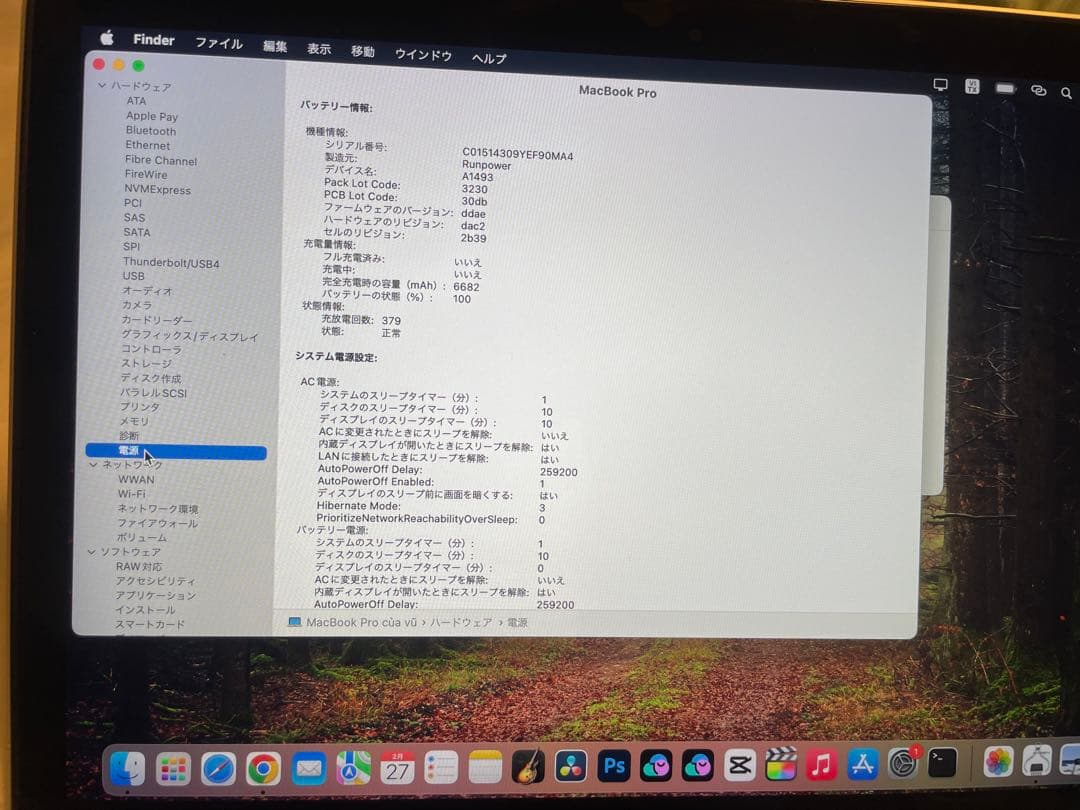The width and height of the screenshot is (1080, 810).
Task: Select NVMExpress in the sidebar
Action: coord(157,189)
